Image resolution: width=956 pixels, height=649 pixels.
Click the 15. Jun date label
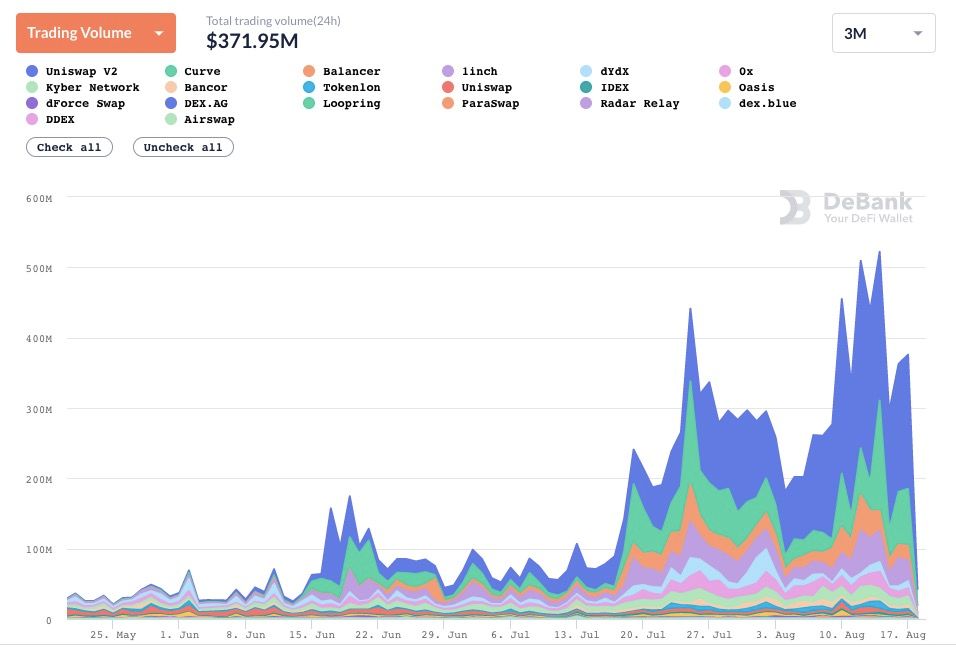point(312,634)
